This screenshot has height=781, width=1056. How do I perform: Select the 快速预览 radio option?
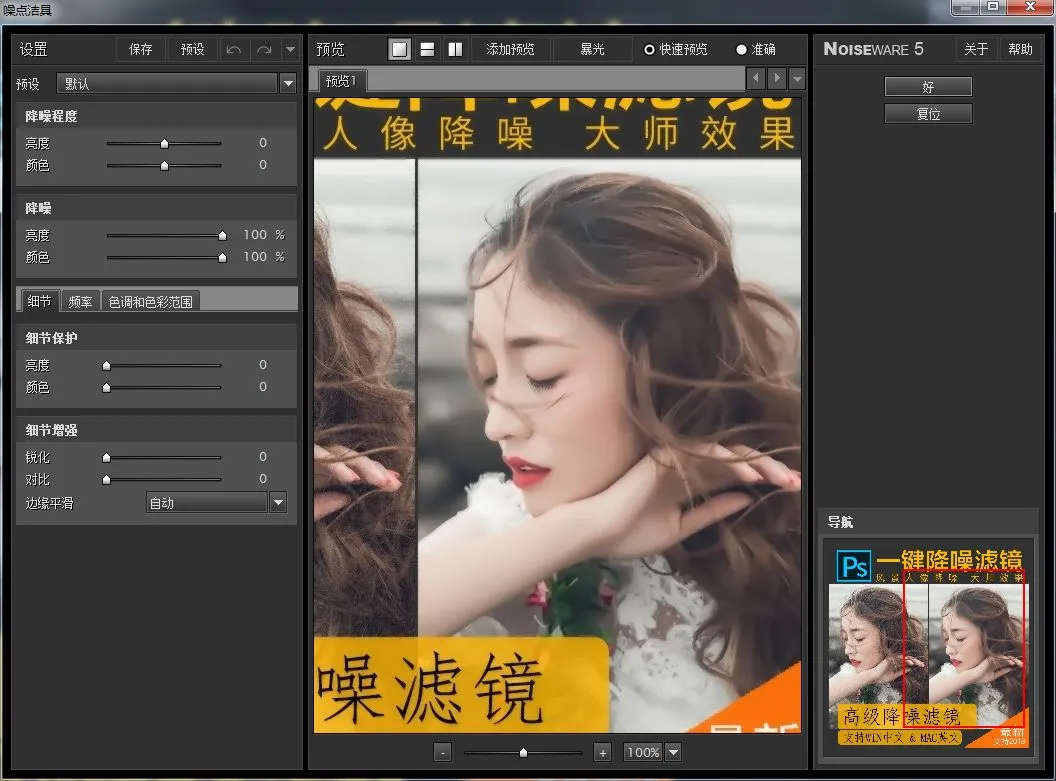(x=649, y=49)
